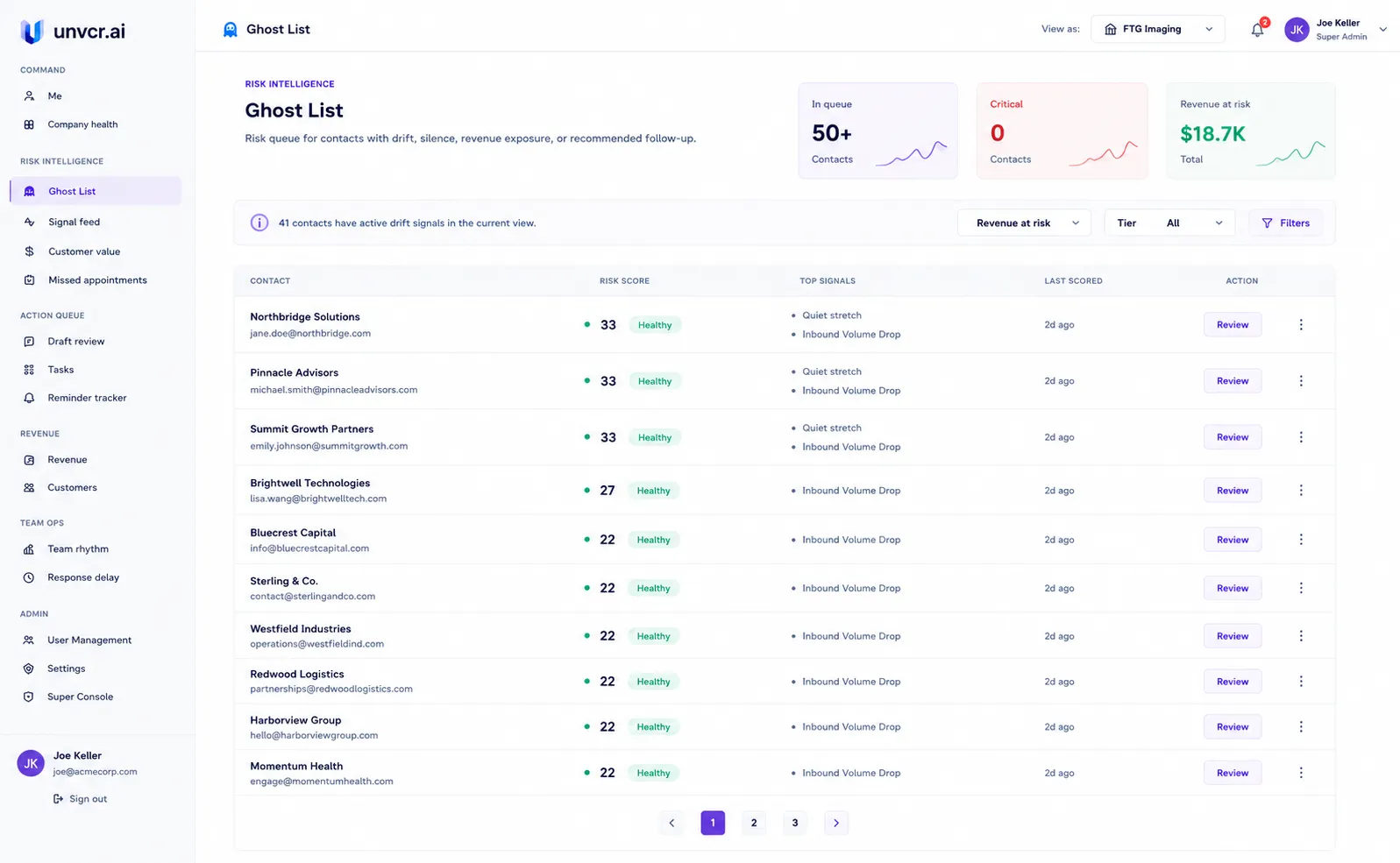The image size is (1400, 863).
Task: Click the Critical contacts card
Action: (x=1062, y=131)
